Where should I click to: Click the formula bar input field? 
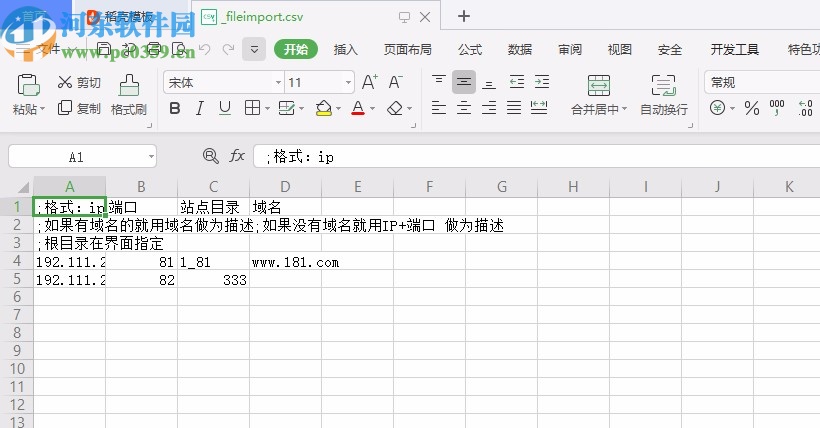537,156
